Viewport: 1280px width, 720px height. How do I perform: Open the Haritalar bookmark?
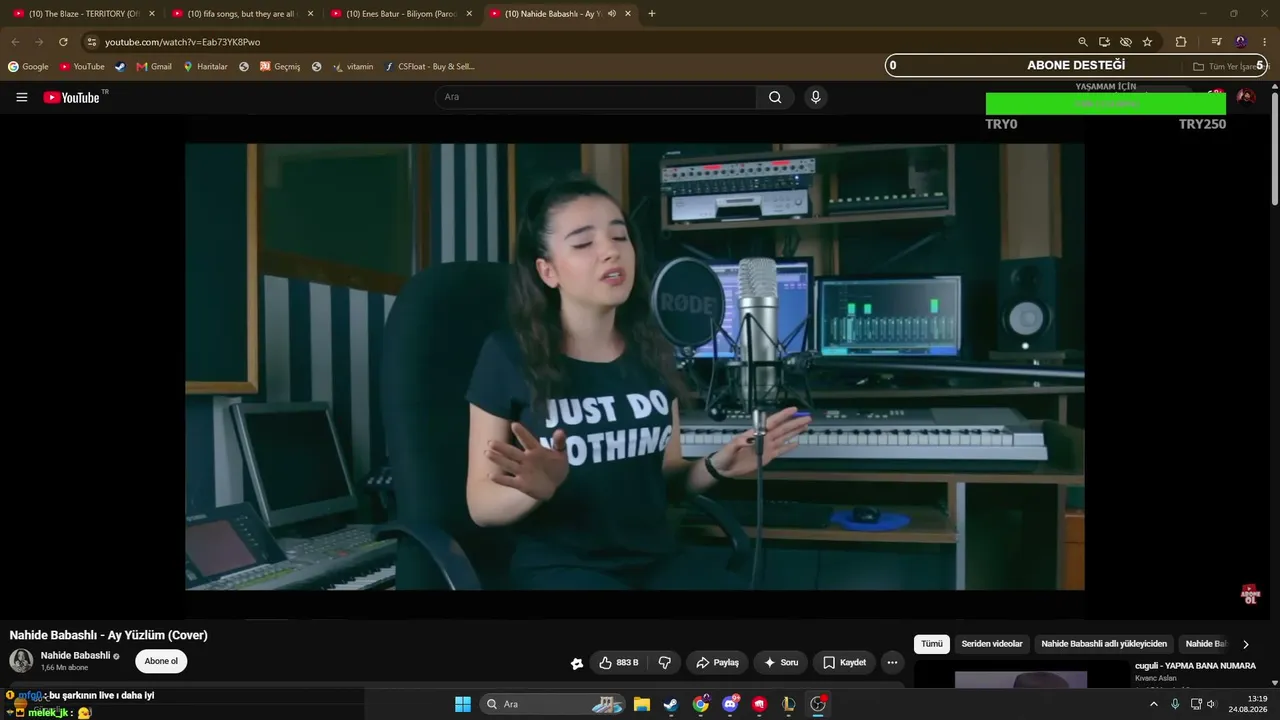pos(205,67)
